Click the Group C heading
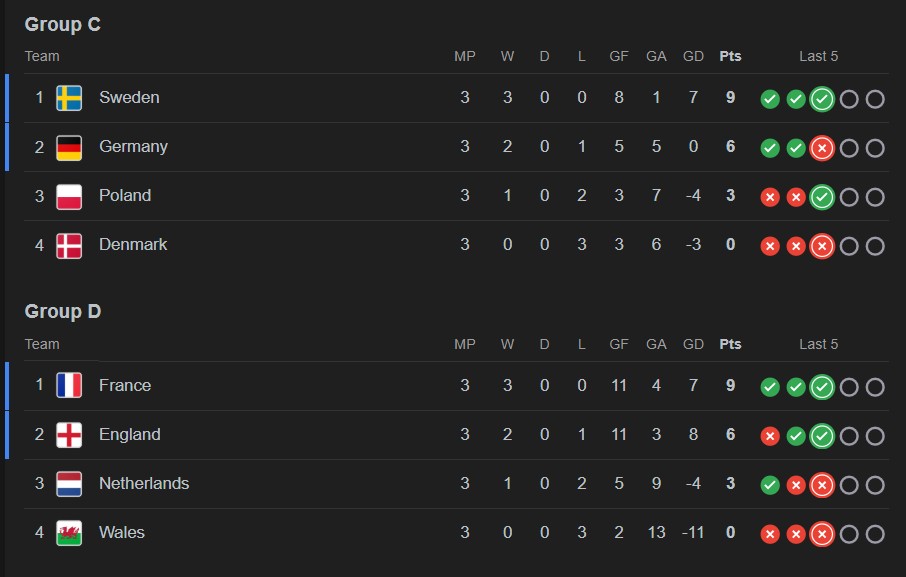The width and height of the screenshot is (906, 577). pyautogui.click(x=62, y=25)
